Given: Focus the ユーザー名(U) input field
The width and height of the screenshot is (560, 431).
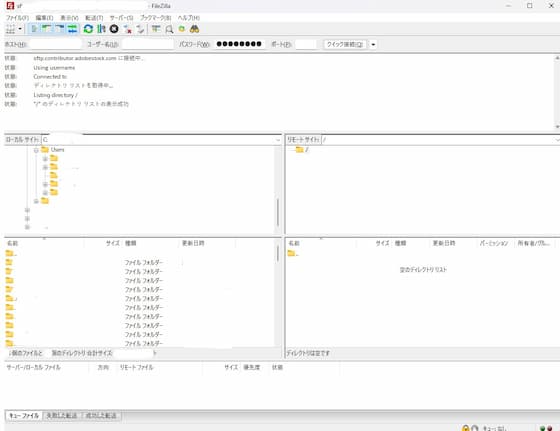Looking at the screenshot, I should [x=148, y=44].
